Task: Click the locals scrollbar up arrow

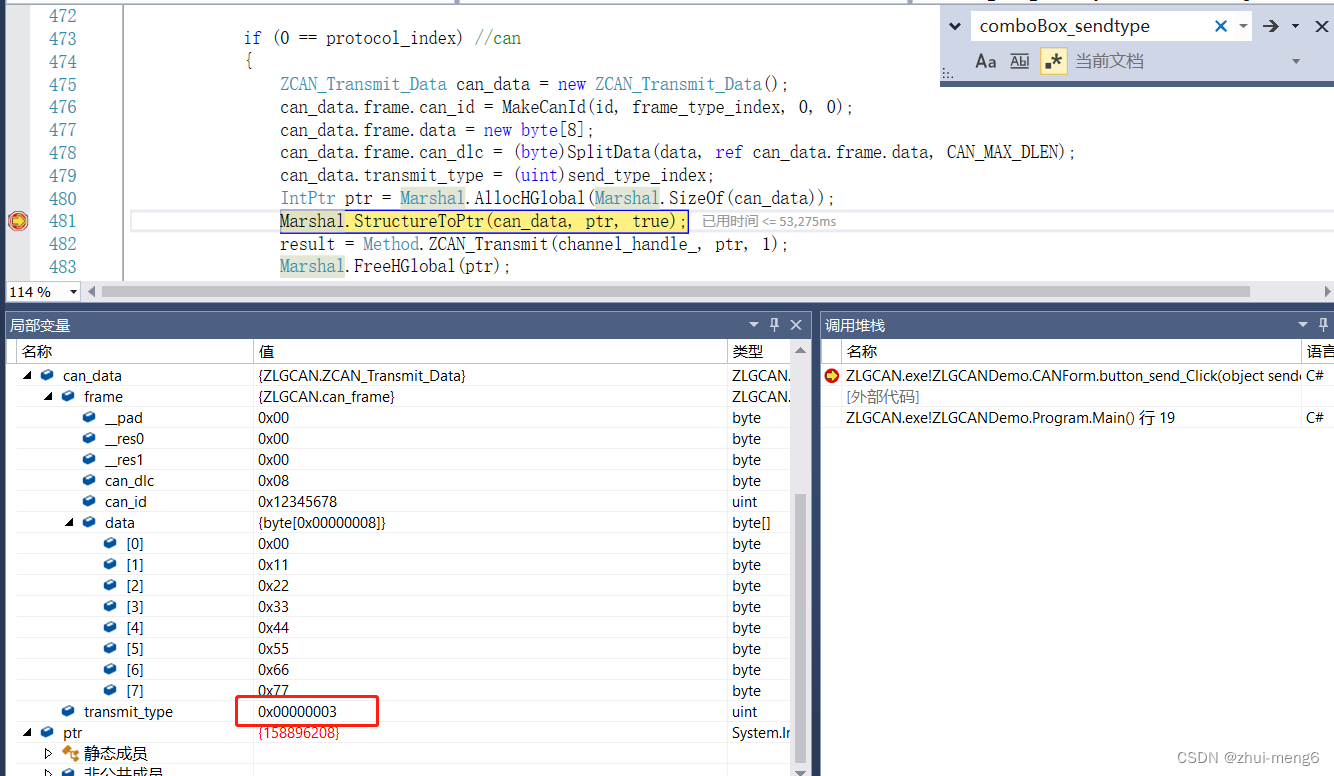Action: coord(800,351)
